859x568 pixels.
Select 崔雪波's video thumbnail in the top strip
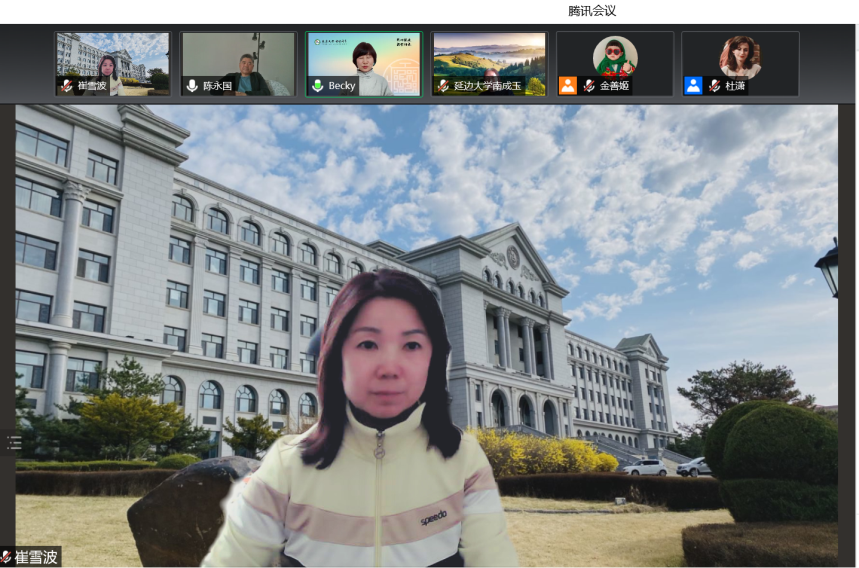(x=113, y=58)
